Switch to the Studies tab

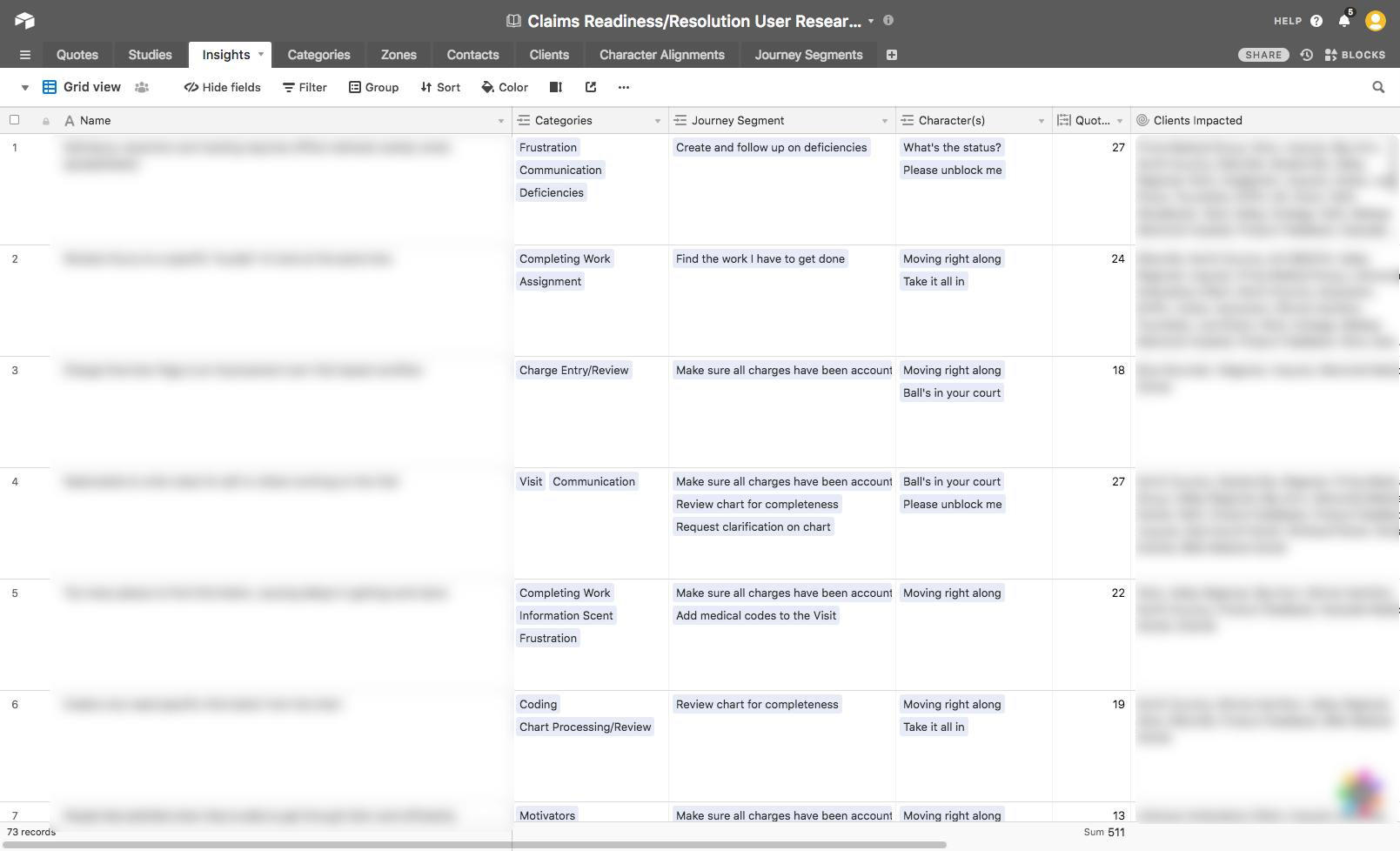click(151, 55)
